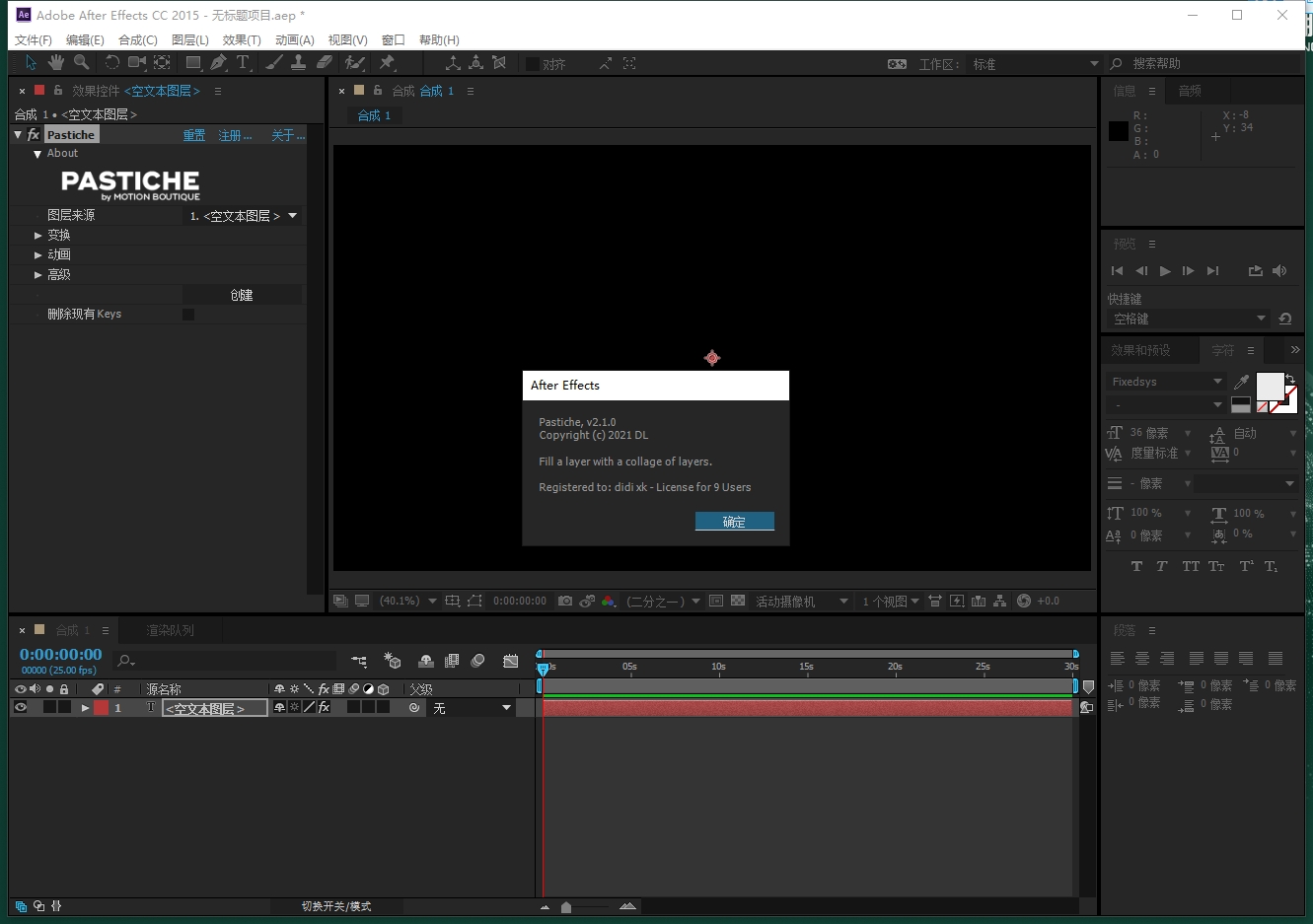Toggle the lock icon on Effect Controls panel
This screenshot has height=924, width=1313.
tap(58, 90)
